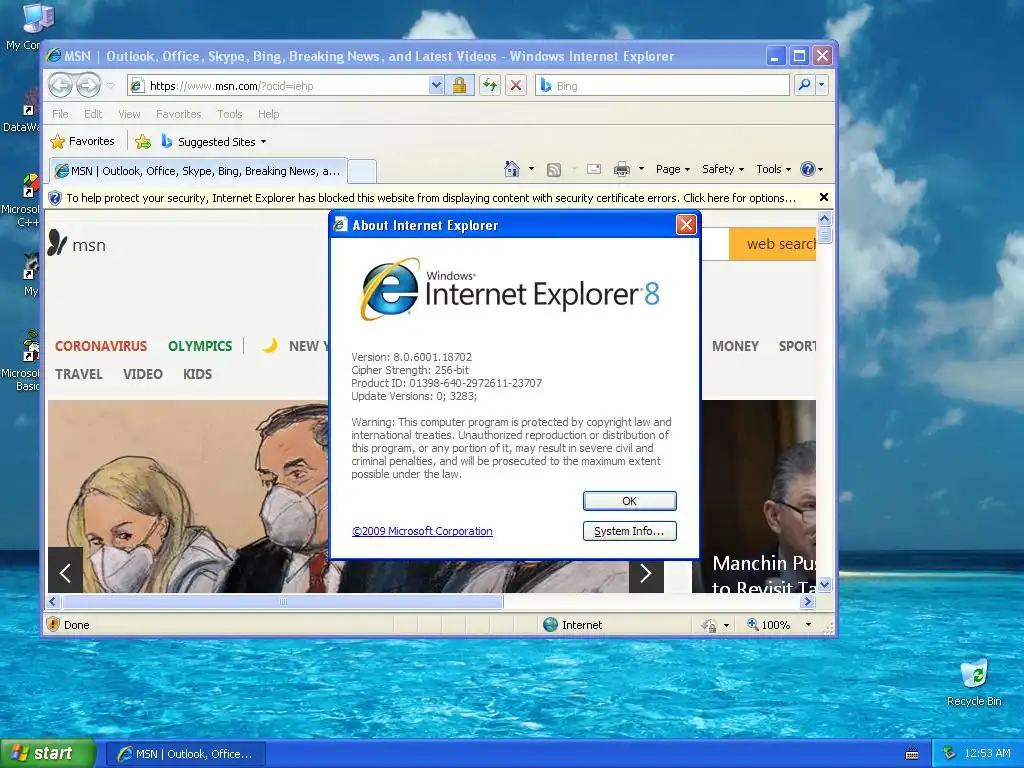
Task: Show next slide with right carousel arrow
Action: tap(646, 573)
